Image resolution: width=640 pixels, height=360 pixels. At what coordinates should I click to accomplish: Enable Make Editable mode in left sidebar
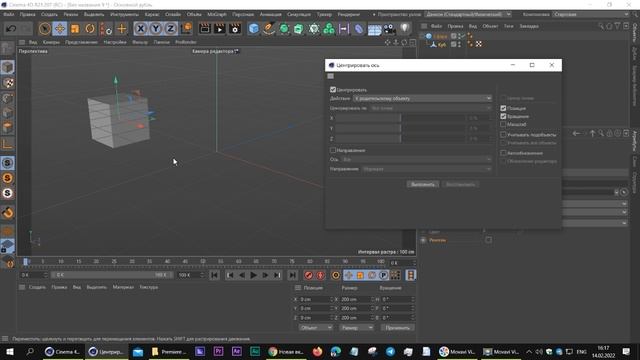point(7,49)
